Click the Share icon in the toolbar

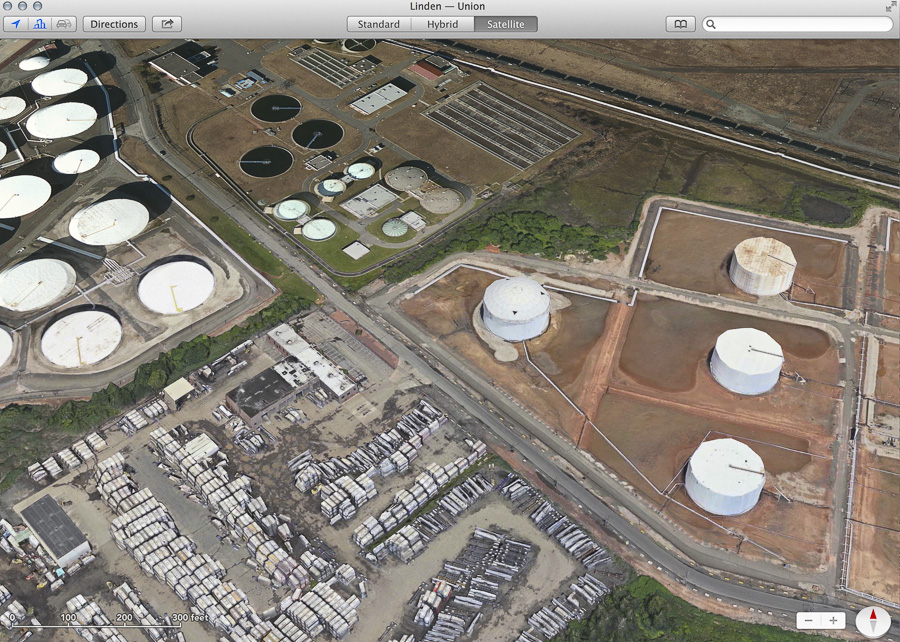[165, 23]
